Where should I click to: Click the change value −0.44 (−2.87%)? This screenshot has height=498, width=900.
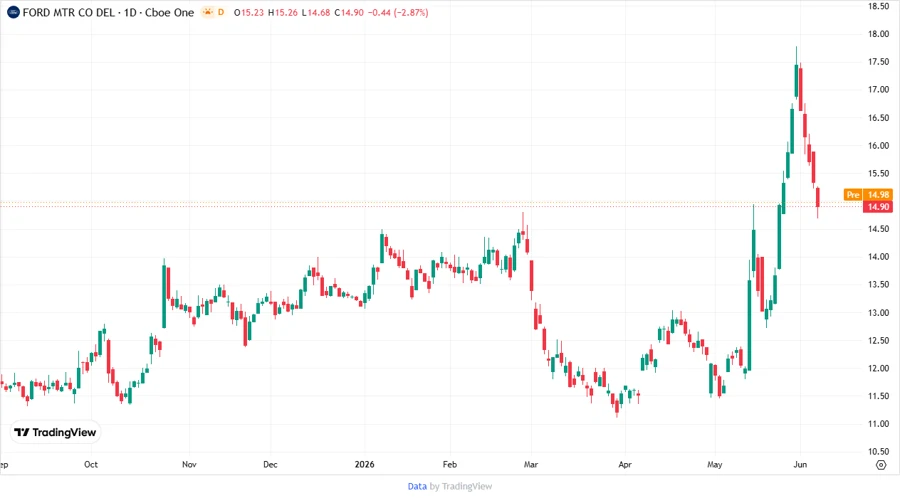click(398, 13)
